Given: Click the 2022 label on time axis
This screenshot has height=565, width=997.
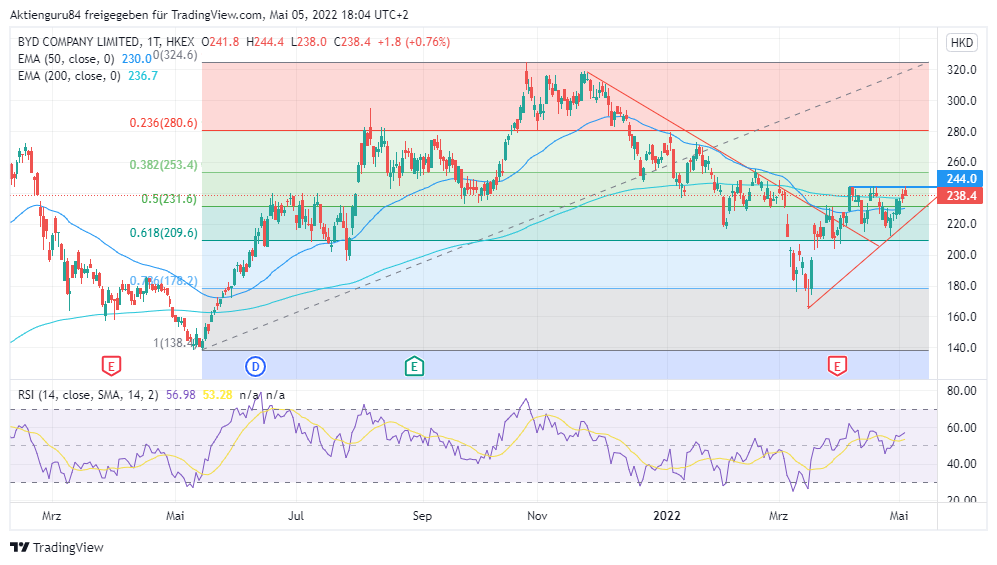Looking at the screenshot, I should click(x=667, y=516).
